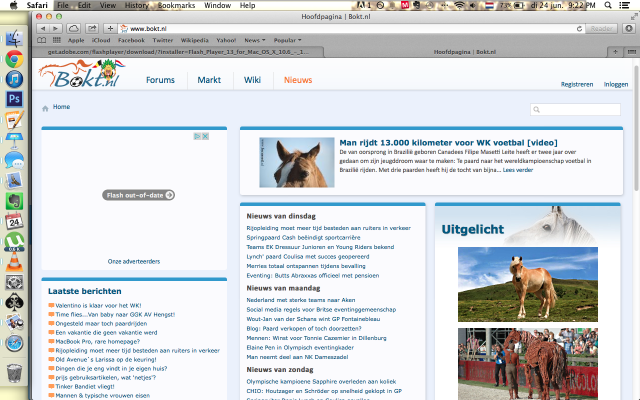Screen dimensions: 640x400
Task: Reload the page with refresh icon
Action: [579, 29]
